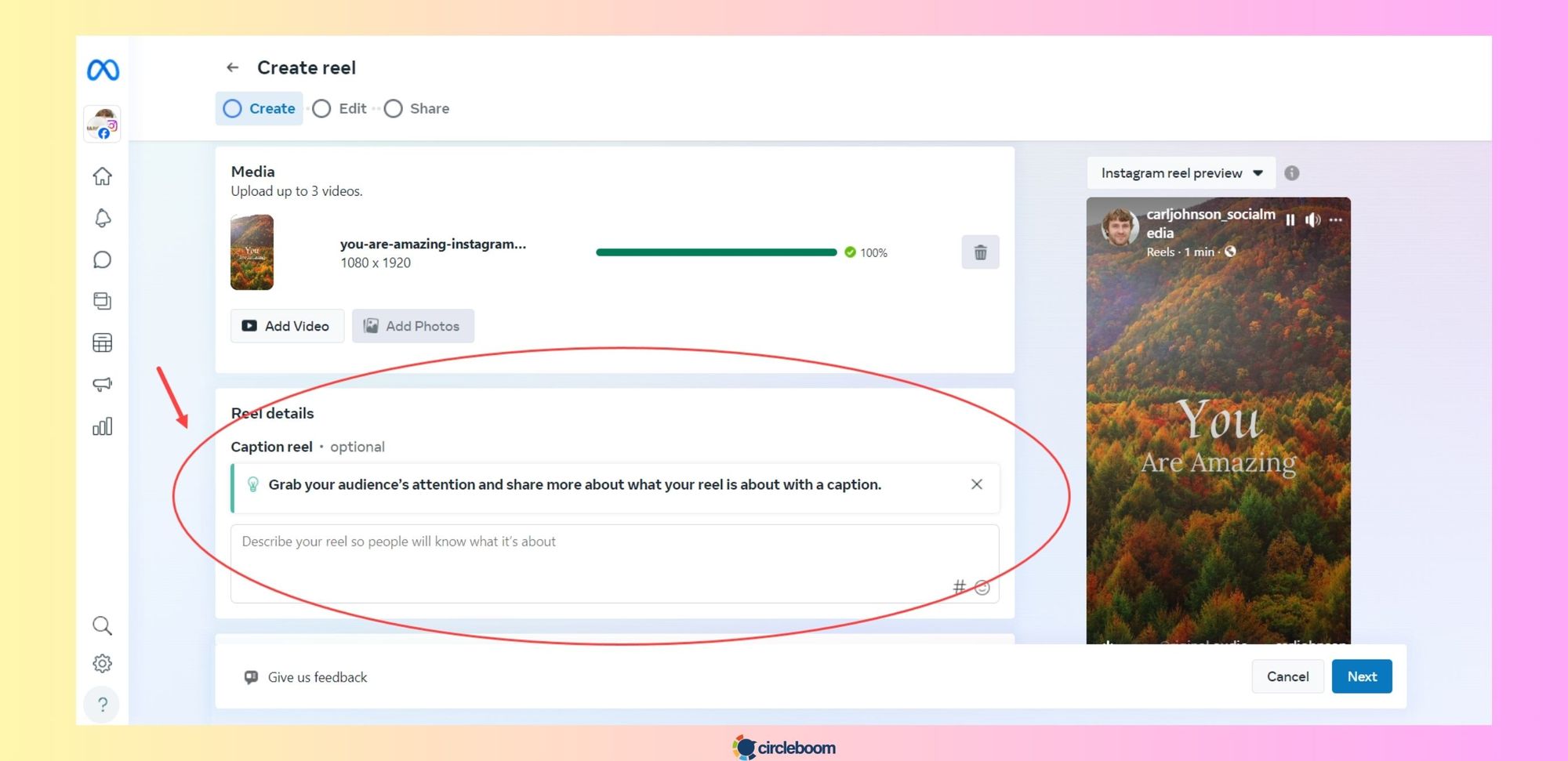Screen dimensions: 1568x761
Task: Click Cancel to discard reel
Action: 1287,676
